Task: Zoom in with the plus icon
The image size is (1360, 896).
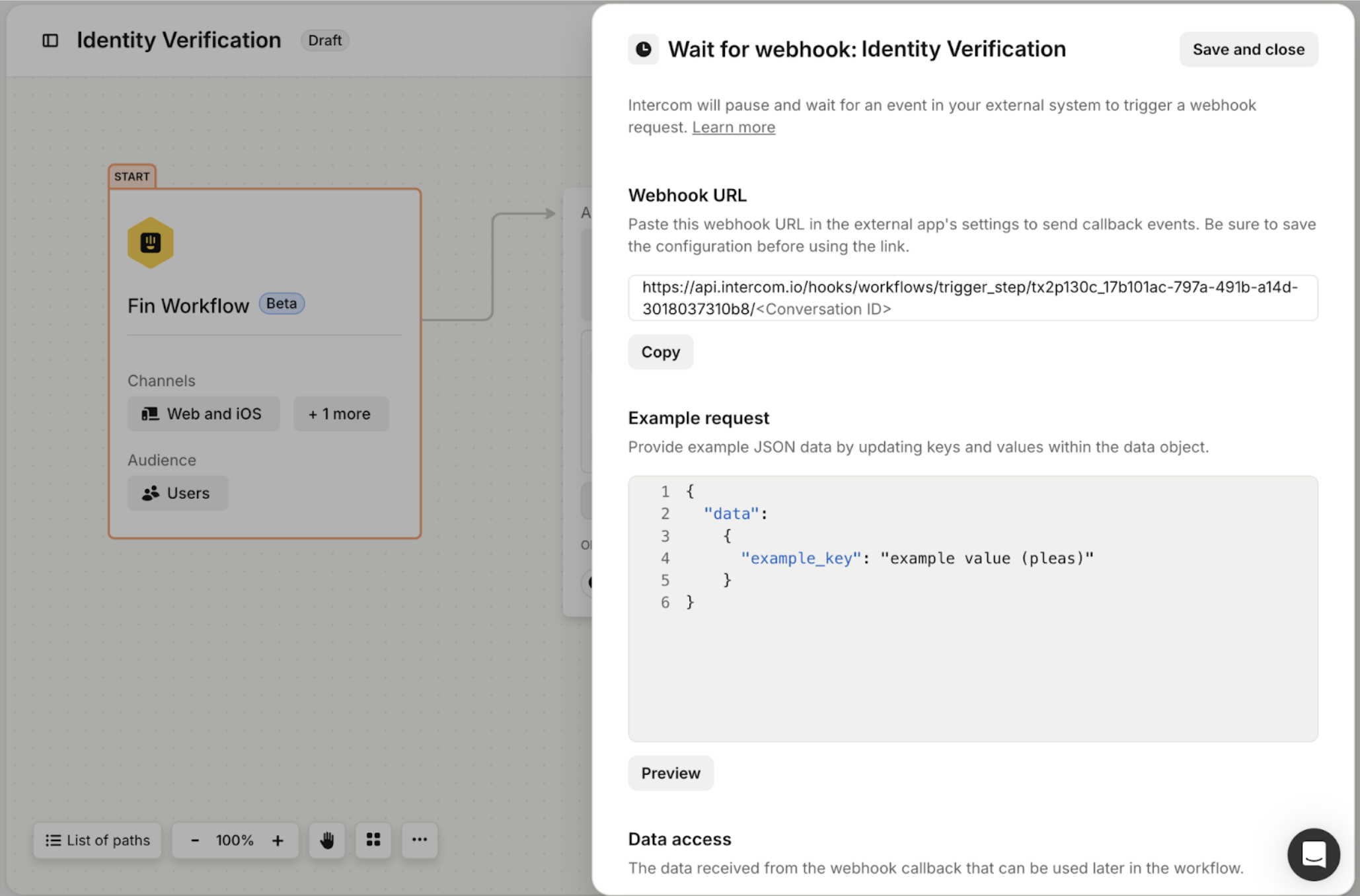Action: point(278,840)
